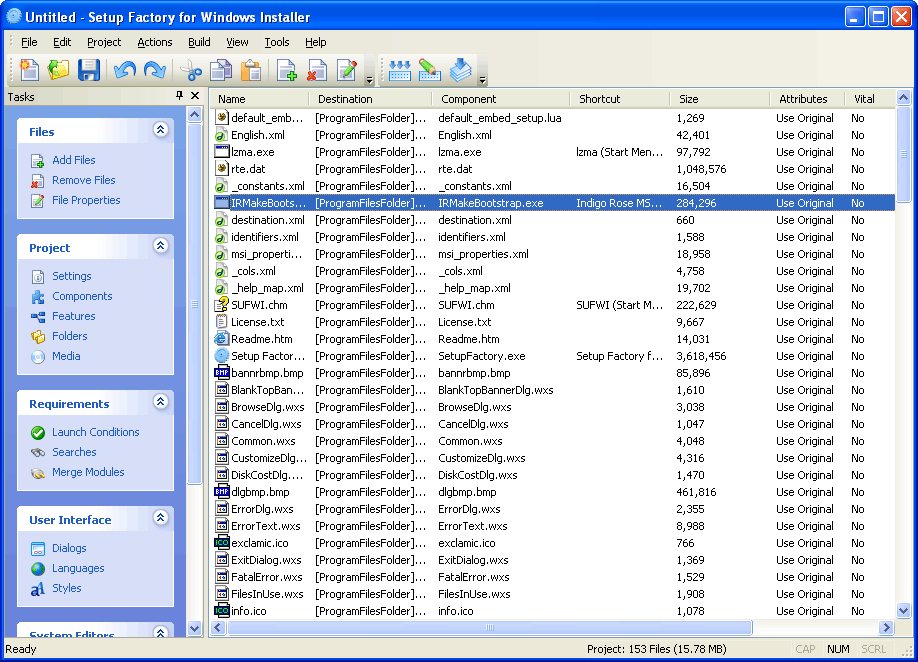Open the Actions menu
Image resolution: width=918 pixels, height=662 pixels.
155,42
